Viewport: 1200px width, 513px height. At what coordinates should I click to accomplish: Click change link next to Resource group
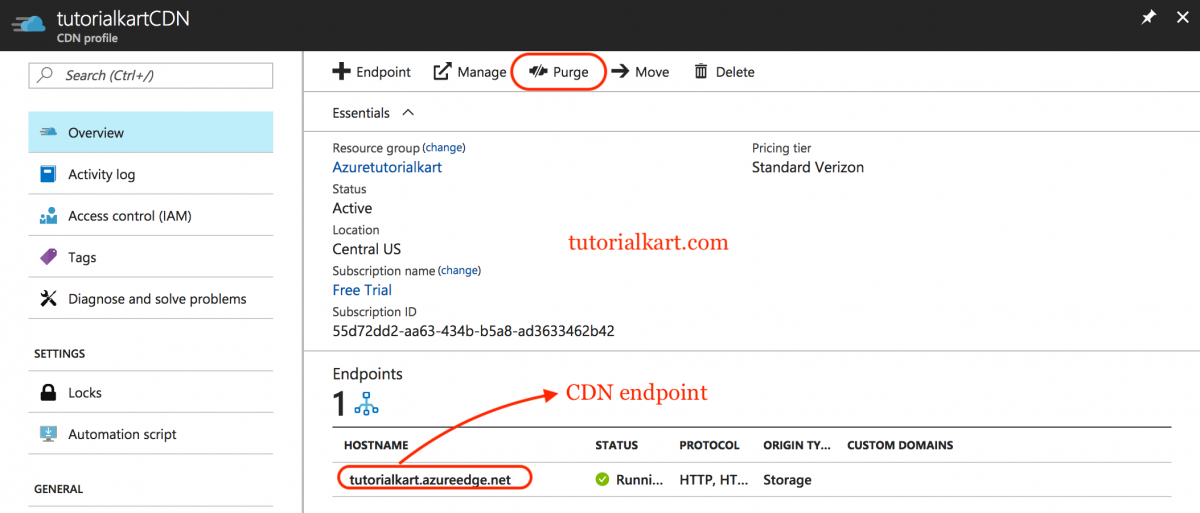coord(445,148)
